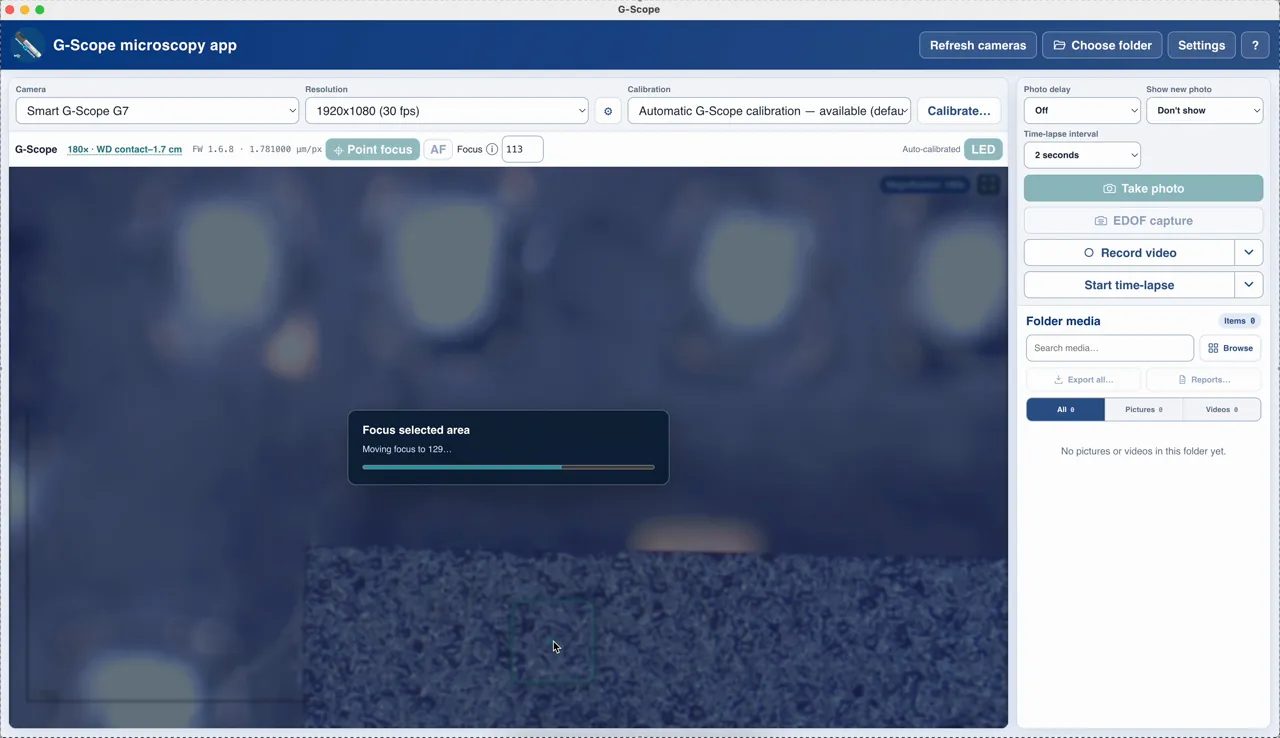Click the Browse button

(1230, 348)
